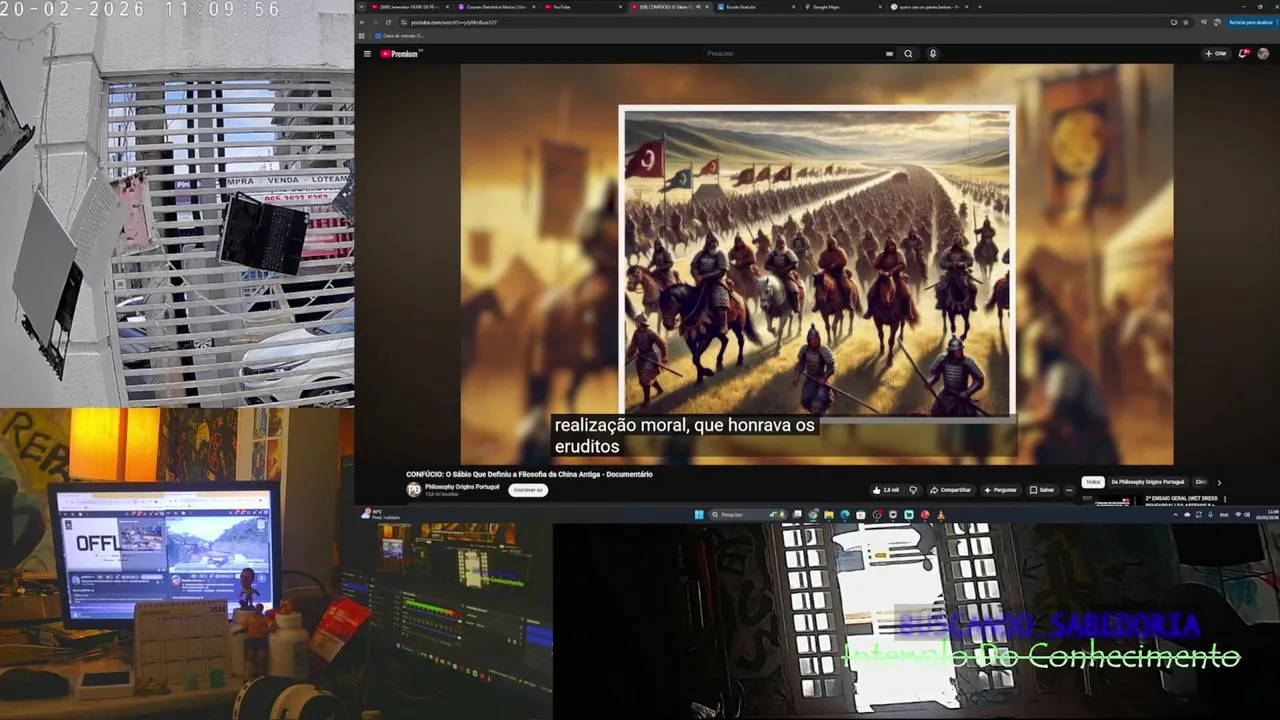Viewport: 1280px width, 720px height.
Task: Click the browser back arrow
Action: pos(362,22)
